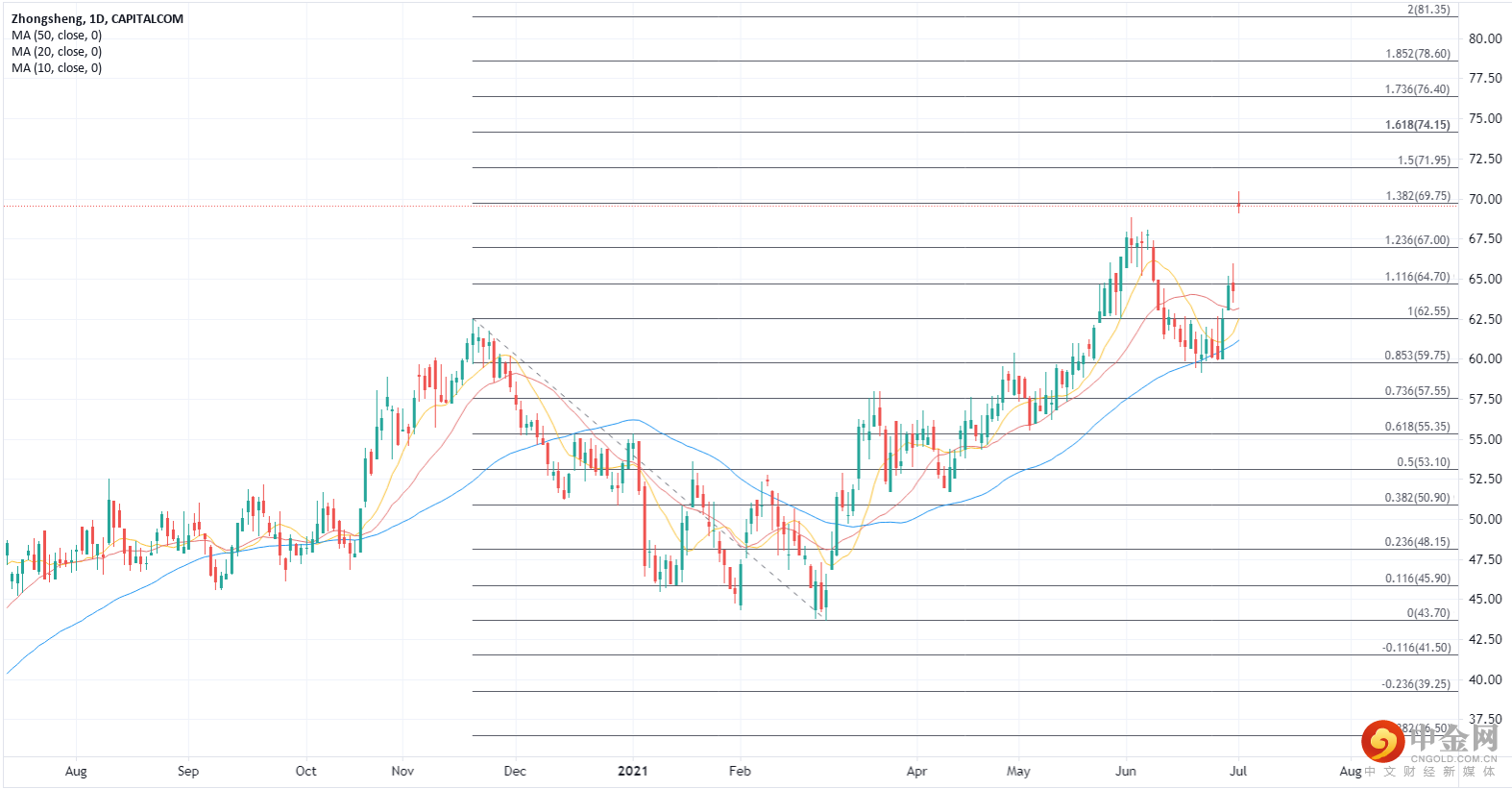Click 50.00 on the price scale
Viewport: 1512px width, 789px height.
[x=1485, y=519]
